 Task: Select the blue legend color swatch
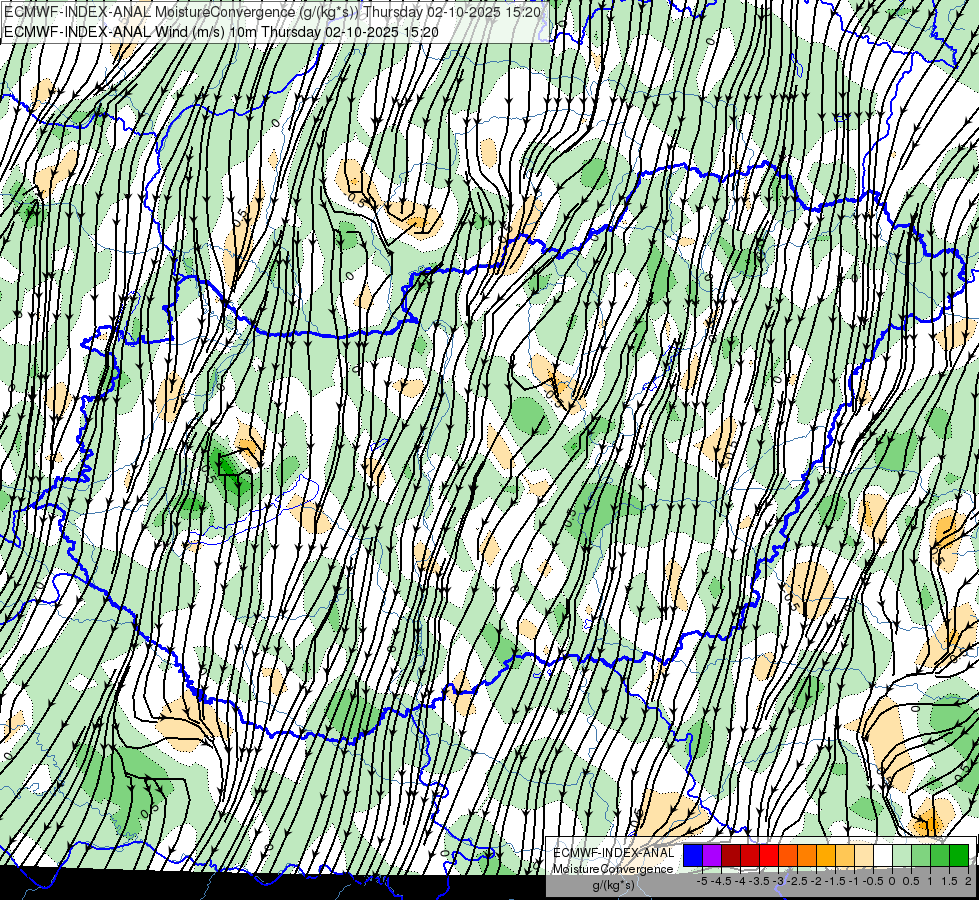[693, 855]
